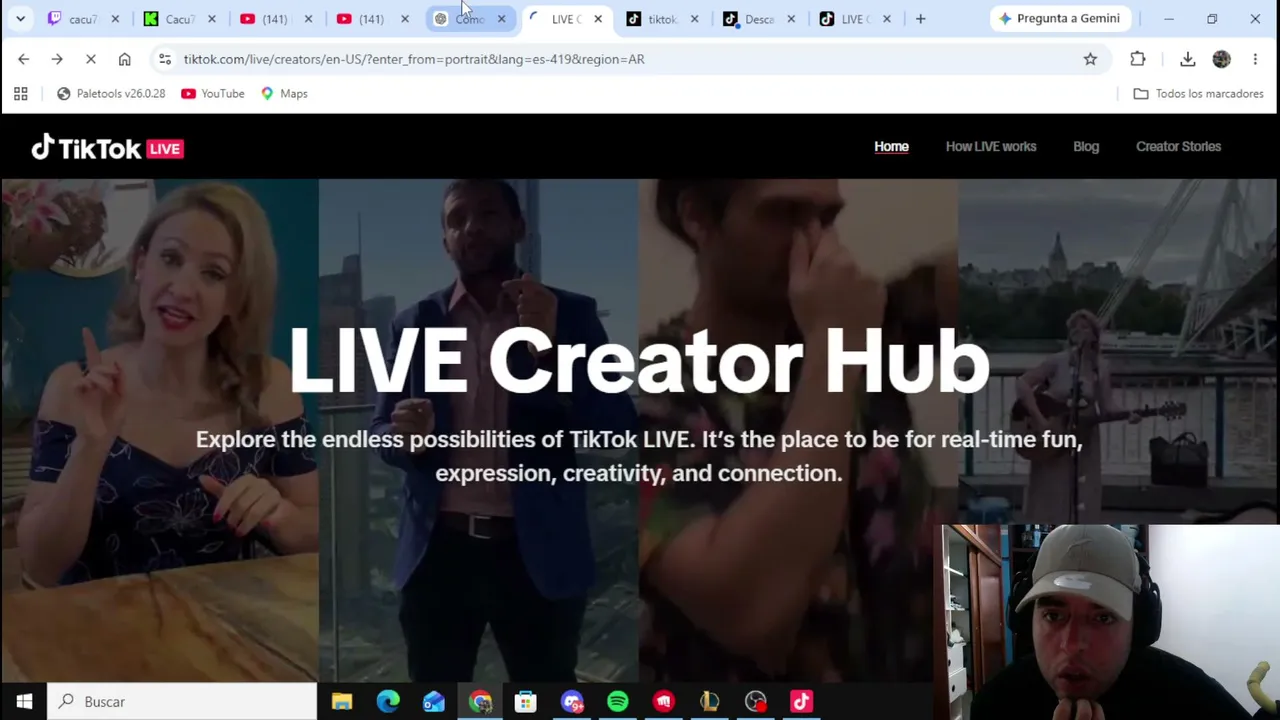Open the Creator Stories page
This screenshot has width=1280, height=720.
tap(1178, 146)
